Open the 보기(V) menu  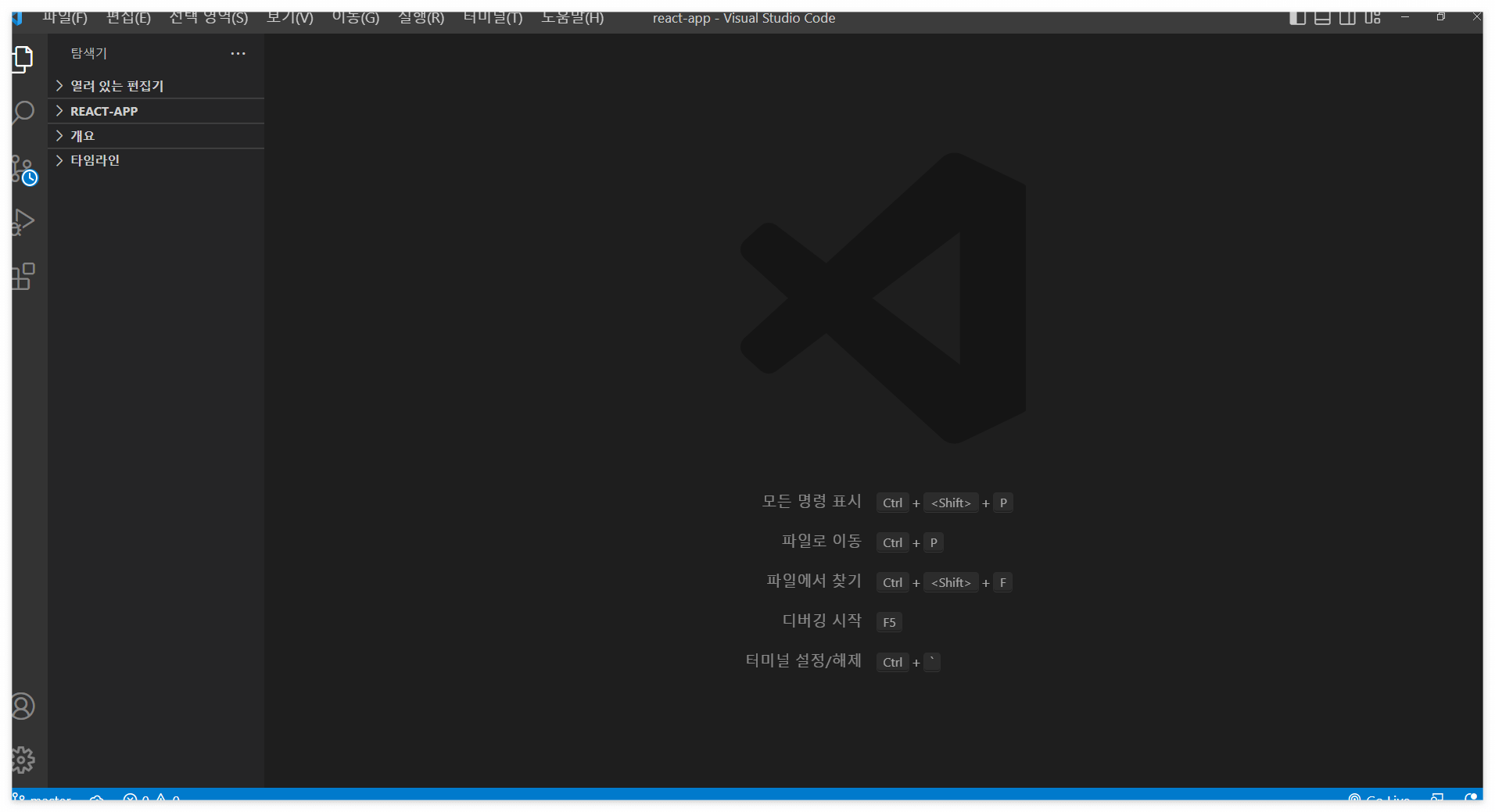click(289, 18)
